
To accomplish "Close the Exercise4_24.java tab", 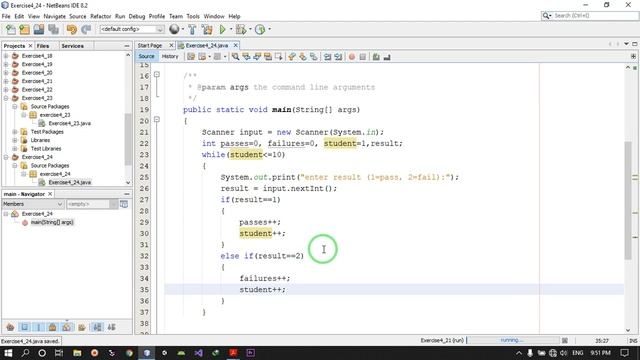I will [x=236, y=45].
